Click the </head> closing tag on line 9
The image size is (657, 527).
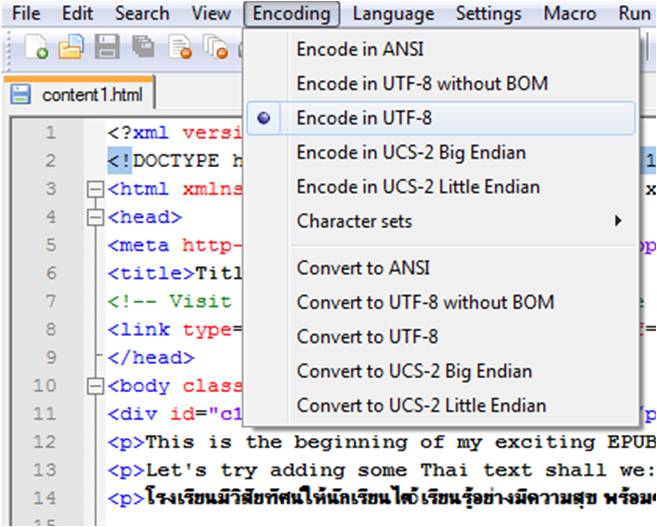coord(151,358)
